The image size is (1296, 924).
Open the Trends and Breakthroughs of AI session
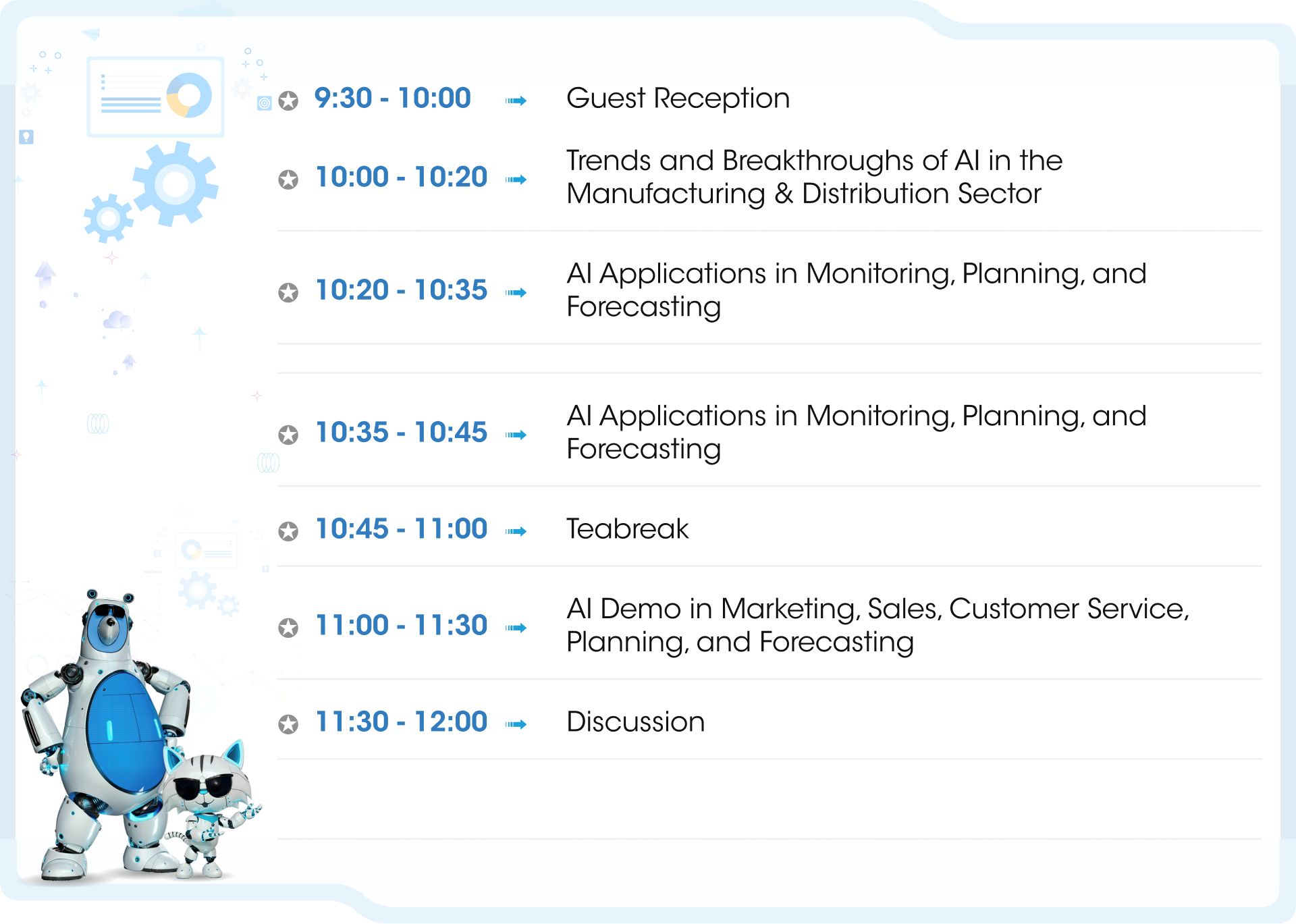point(813,177)
